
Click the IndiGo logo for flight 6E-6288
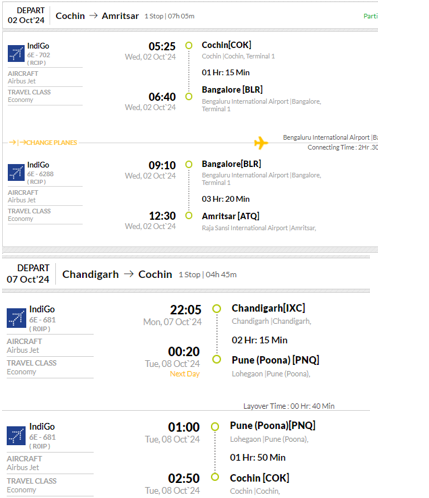click(x=16, y=172)
